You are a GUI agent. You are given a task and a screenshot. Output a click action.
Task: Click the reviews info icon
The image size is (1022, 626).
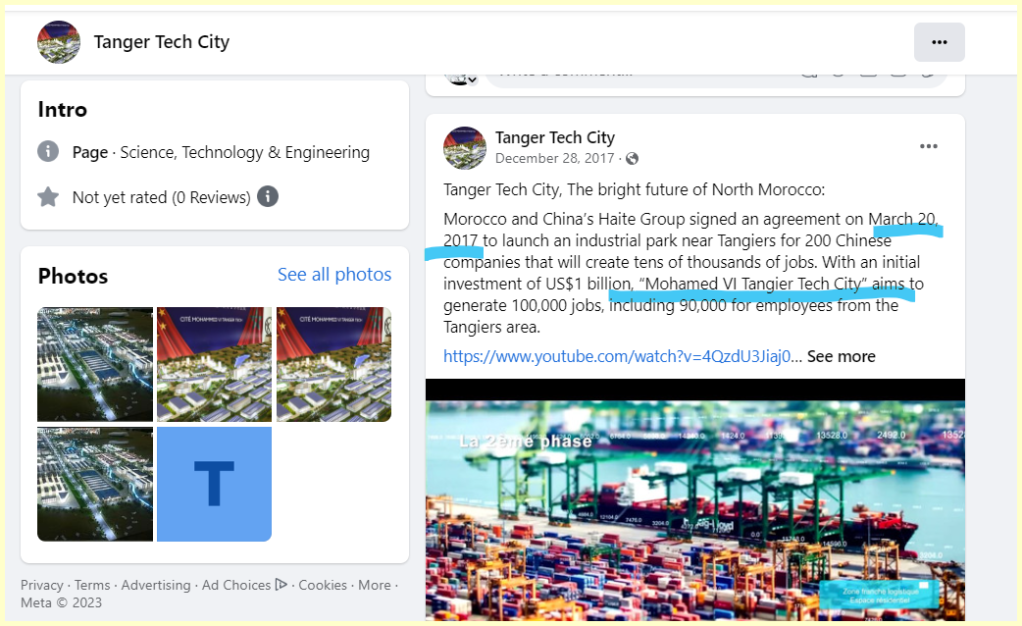coord(268,197)
